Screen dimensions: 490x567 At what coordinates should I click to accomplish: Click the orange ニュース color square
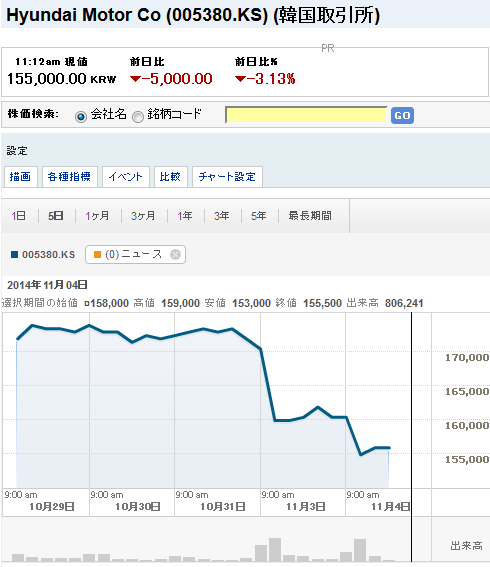point(97,255)
